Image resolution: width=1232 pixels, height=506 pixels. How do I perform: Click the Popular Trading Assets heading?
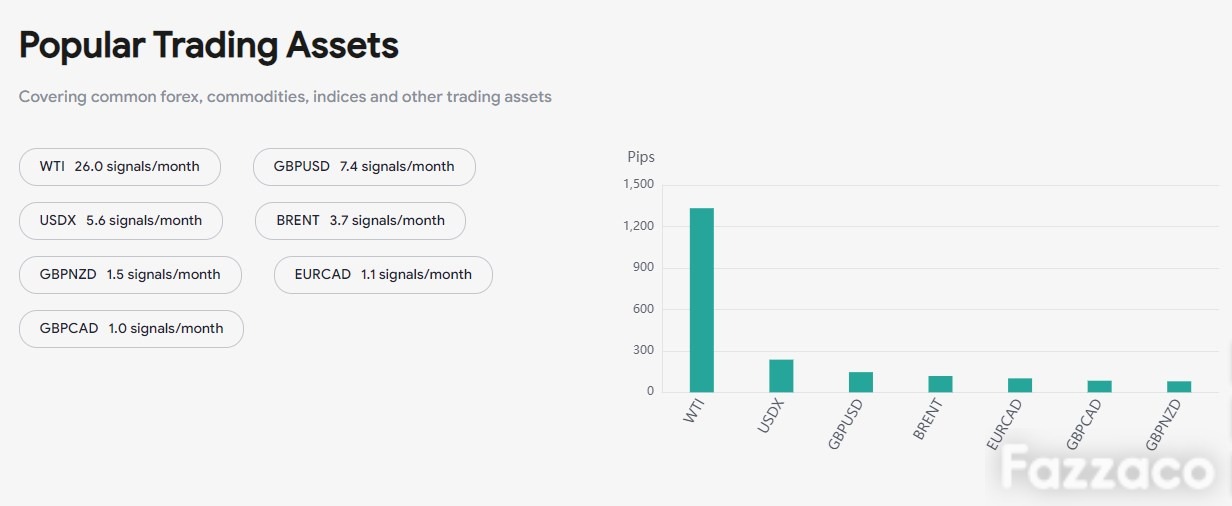click(x=209, y=45)
